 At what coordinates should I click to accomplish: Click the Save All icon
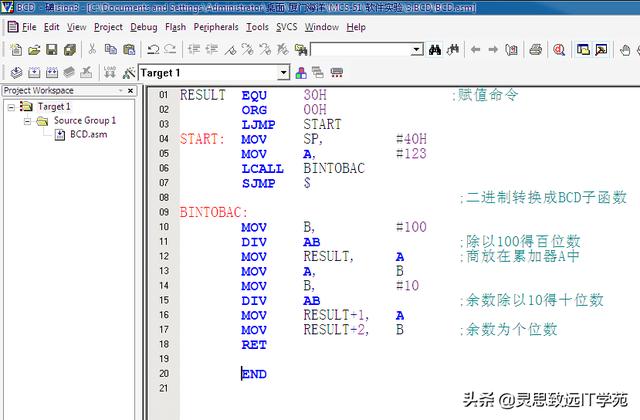pos(70,50)
